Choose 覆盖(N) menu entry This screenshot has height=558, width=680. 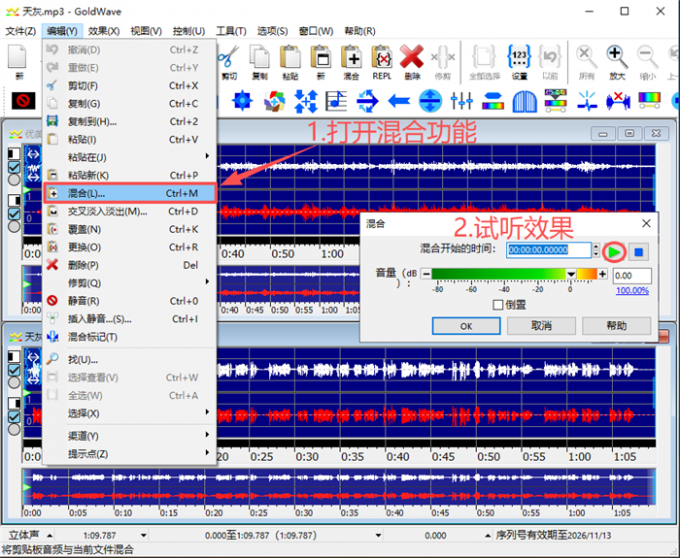pyautogui.click(x=130, y=229)
